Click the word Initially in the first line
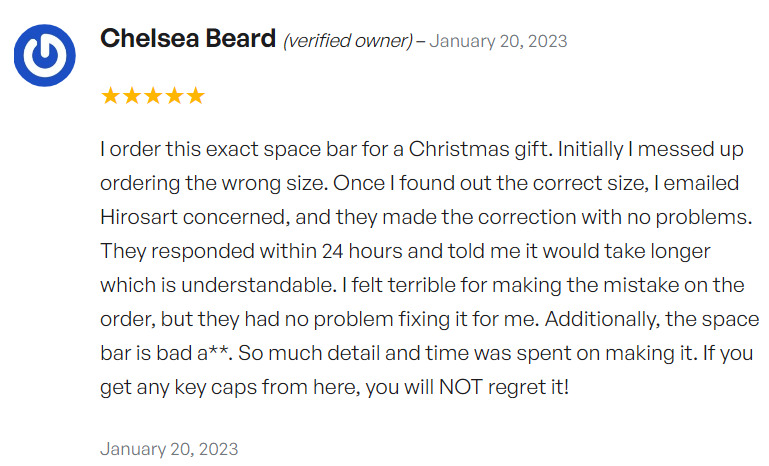 click(x=590, y=149)
